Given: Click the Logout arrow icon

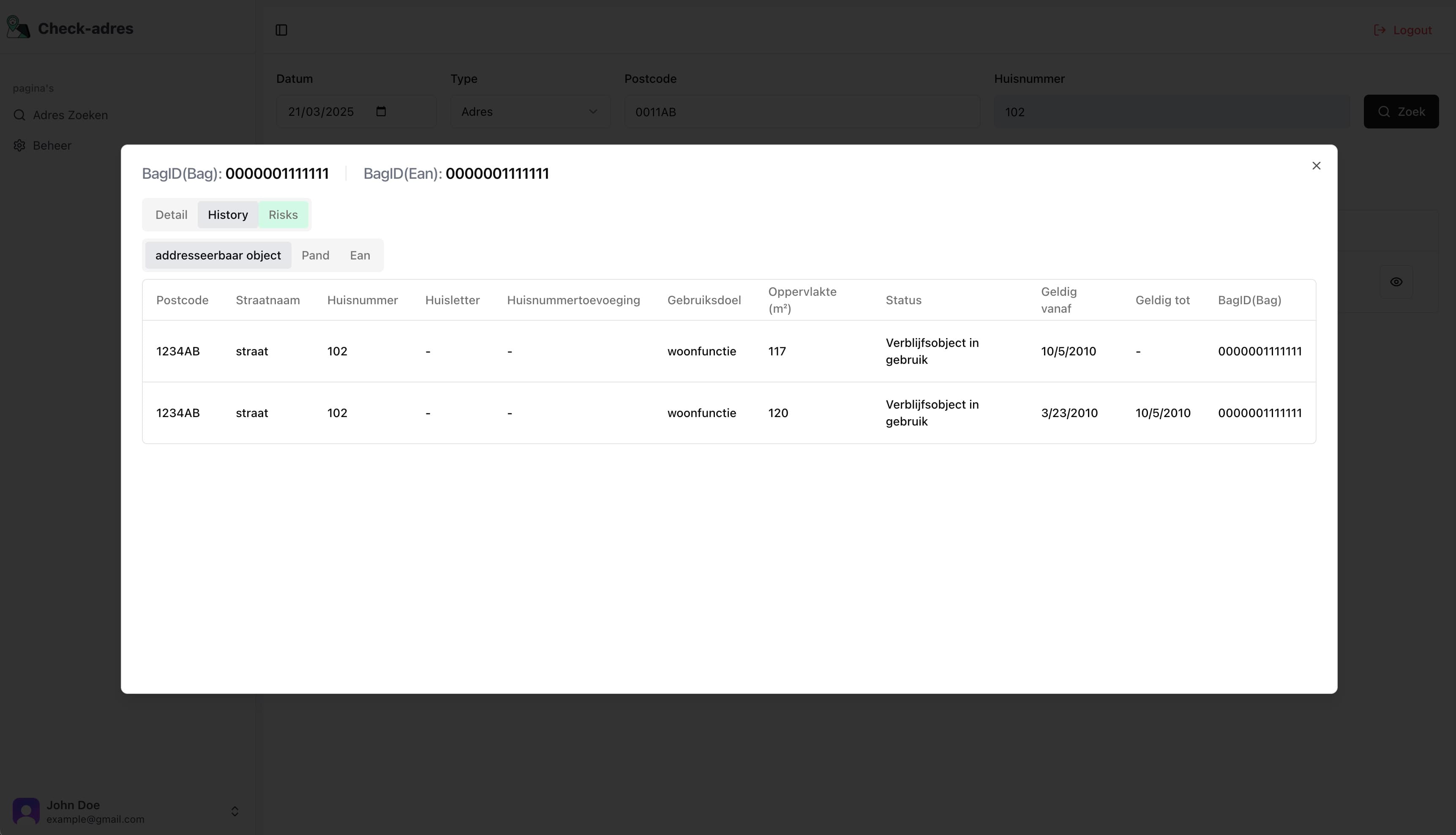Looking at the screenshot, I should pyautogui.click(x=1379, y=30).
